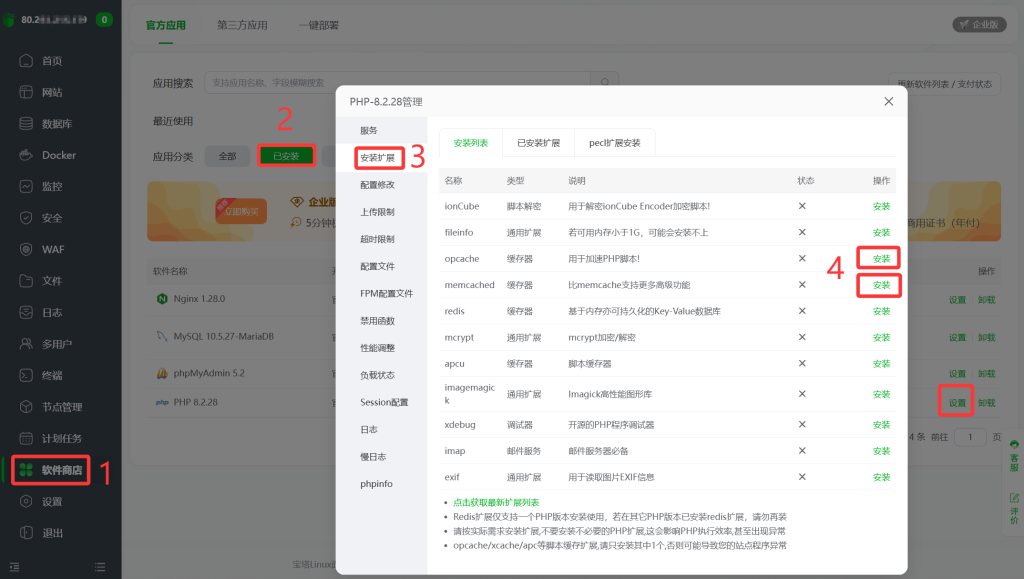The width and height of the screenshot is (1024, 579).
Task: Open the 网站 (Websites) sidebar icon
Action: click(40, 91)
